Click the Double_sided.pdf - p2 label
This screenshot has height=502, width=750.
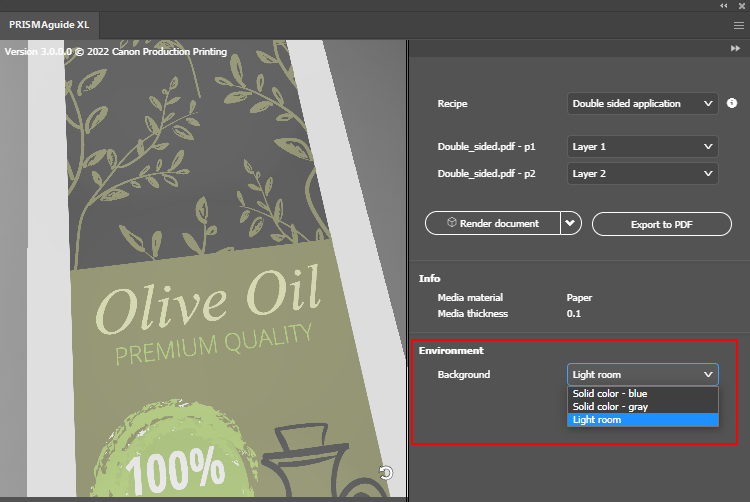point(486,174)
